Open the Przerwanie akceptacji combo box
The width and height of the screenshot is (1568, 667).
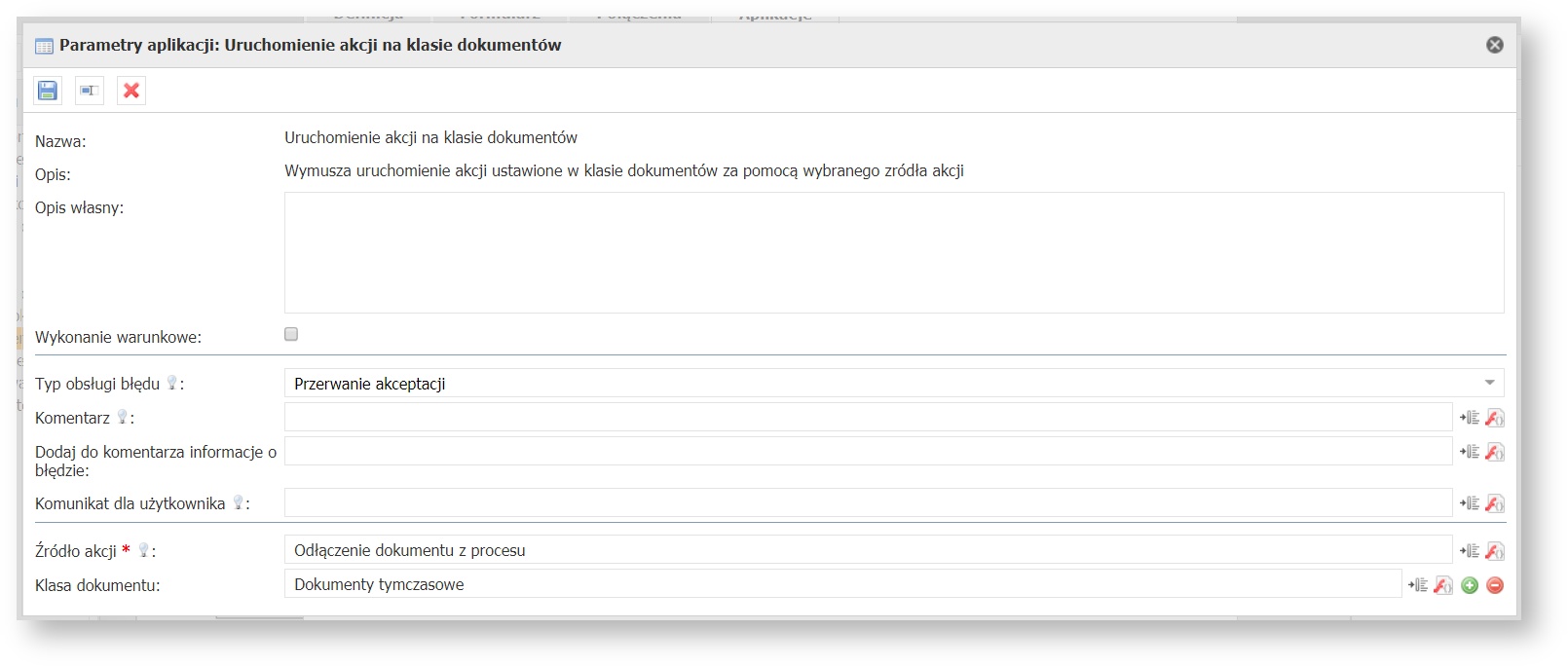tap(877, 383)
